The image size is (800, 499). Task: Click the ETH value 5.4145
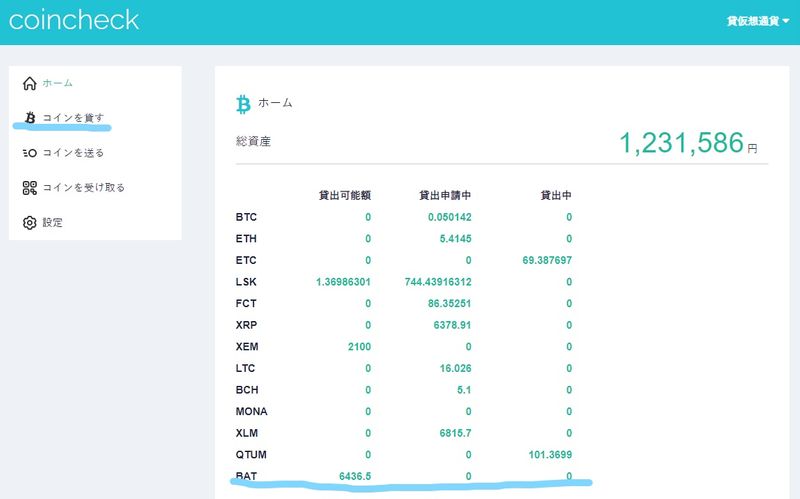click(x=455, y=238)
